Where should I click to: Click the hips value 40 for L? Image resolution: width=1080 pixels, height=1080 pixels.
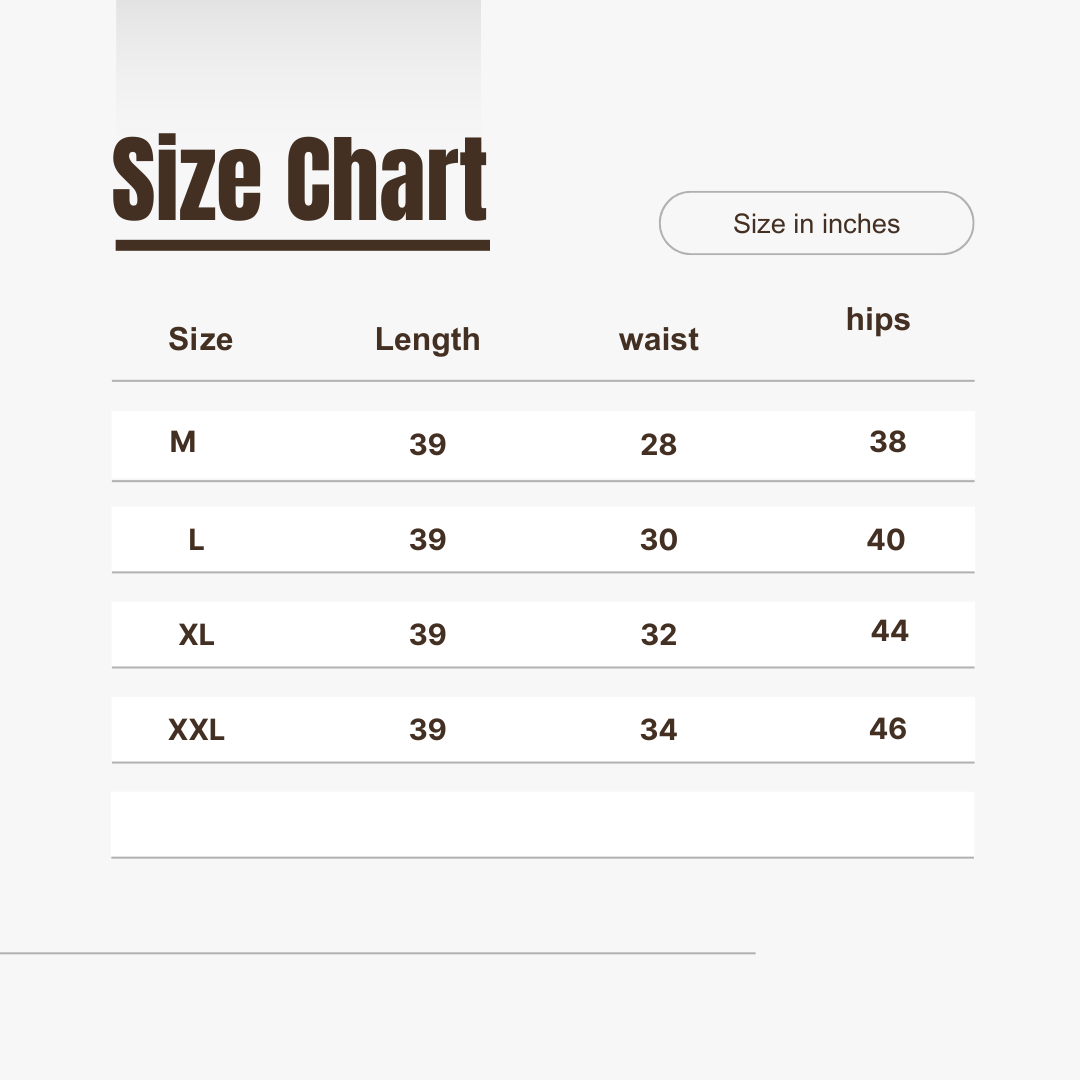(886, 540)
